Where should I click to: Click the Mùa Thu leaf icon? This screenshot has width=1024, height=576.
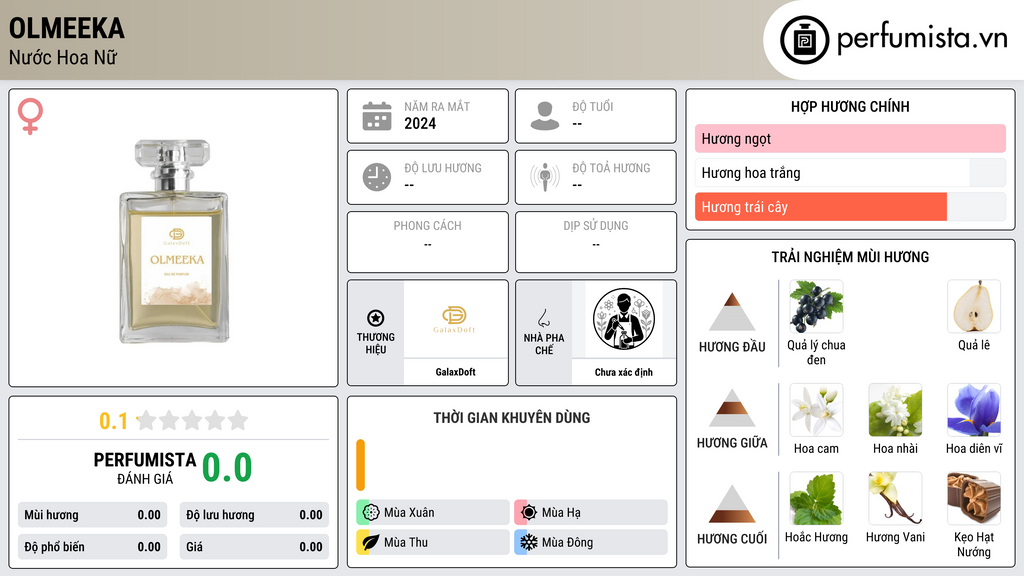[x=371, y=542]
